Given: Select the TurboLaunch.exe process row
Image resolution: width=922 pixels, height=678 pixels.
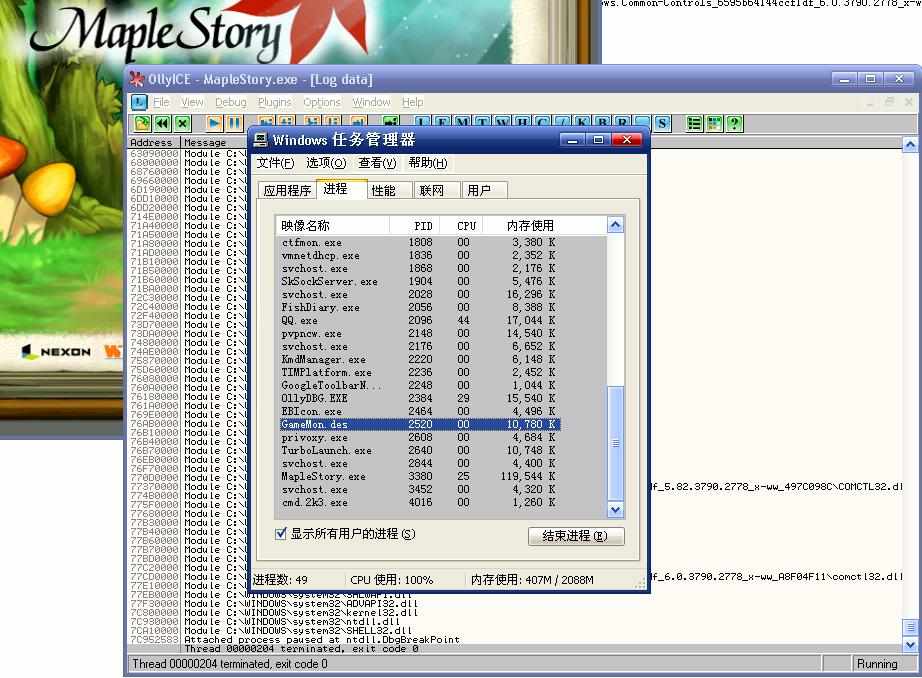Looking at the screenshot, I should [420, 450].
